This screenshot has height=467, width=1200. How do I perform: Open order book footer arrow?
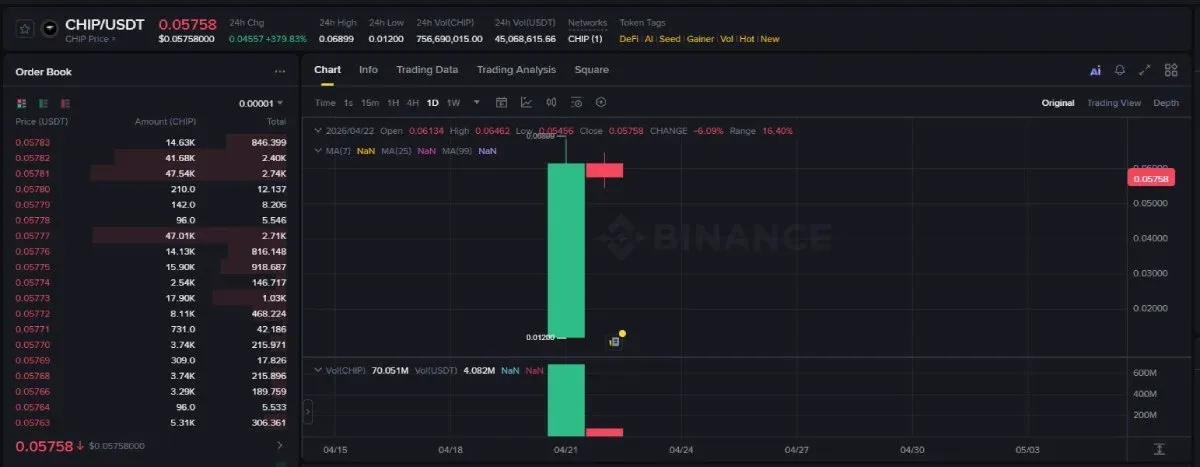[279, 446]
